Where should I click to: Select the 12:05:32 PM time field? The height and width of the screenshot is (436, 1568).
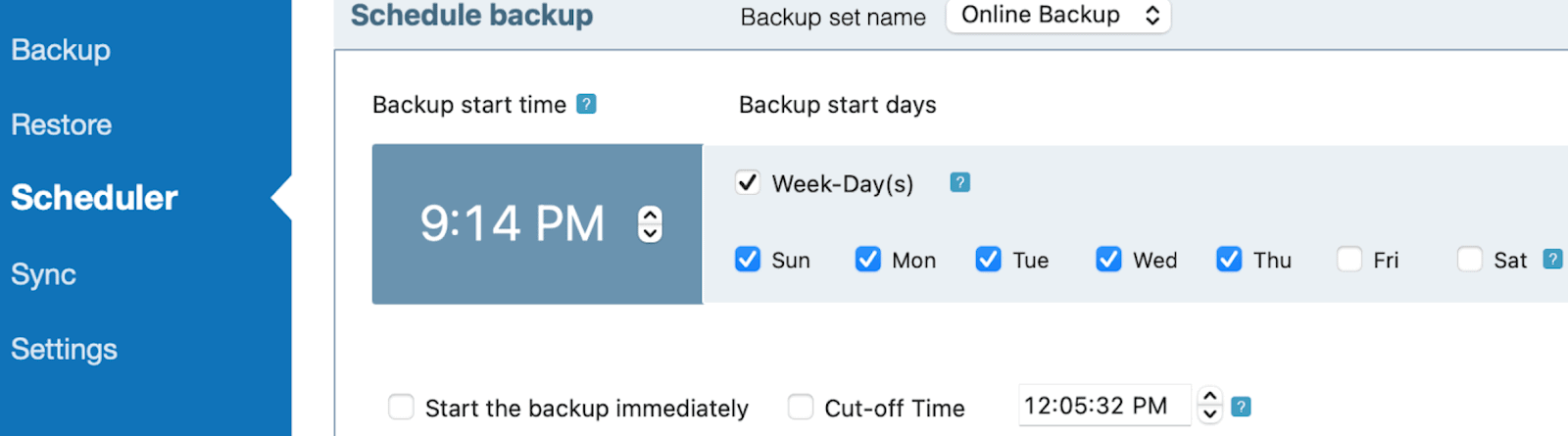(1105, 406)
